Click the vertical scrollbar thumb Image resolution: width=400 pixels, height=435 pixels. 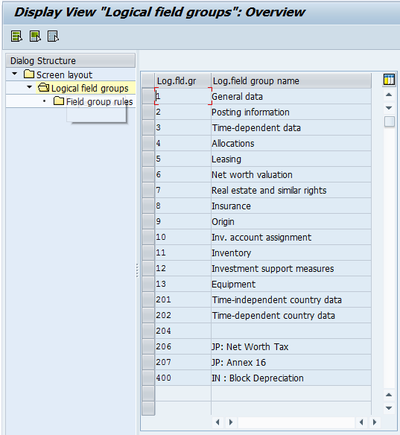point(389,122)
